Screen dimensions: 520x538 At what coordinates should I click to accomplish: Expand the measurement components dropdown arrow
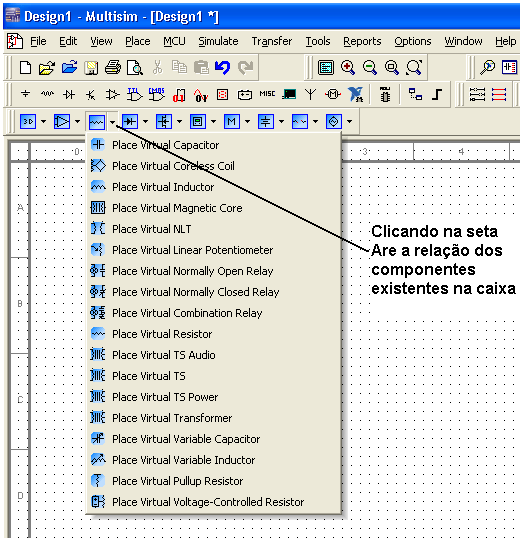coord(213,121)
